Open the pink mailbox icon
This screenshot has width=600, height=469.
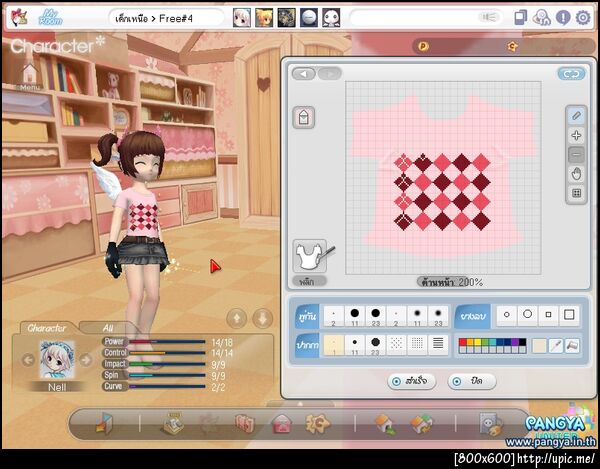pyautogui.click(x=282, y=424)
